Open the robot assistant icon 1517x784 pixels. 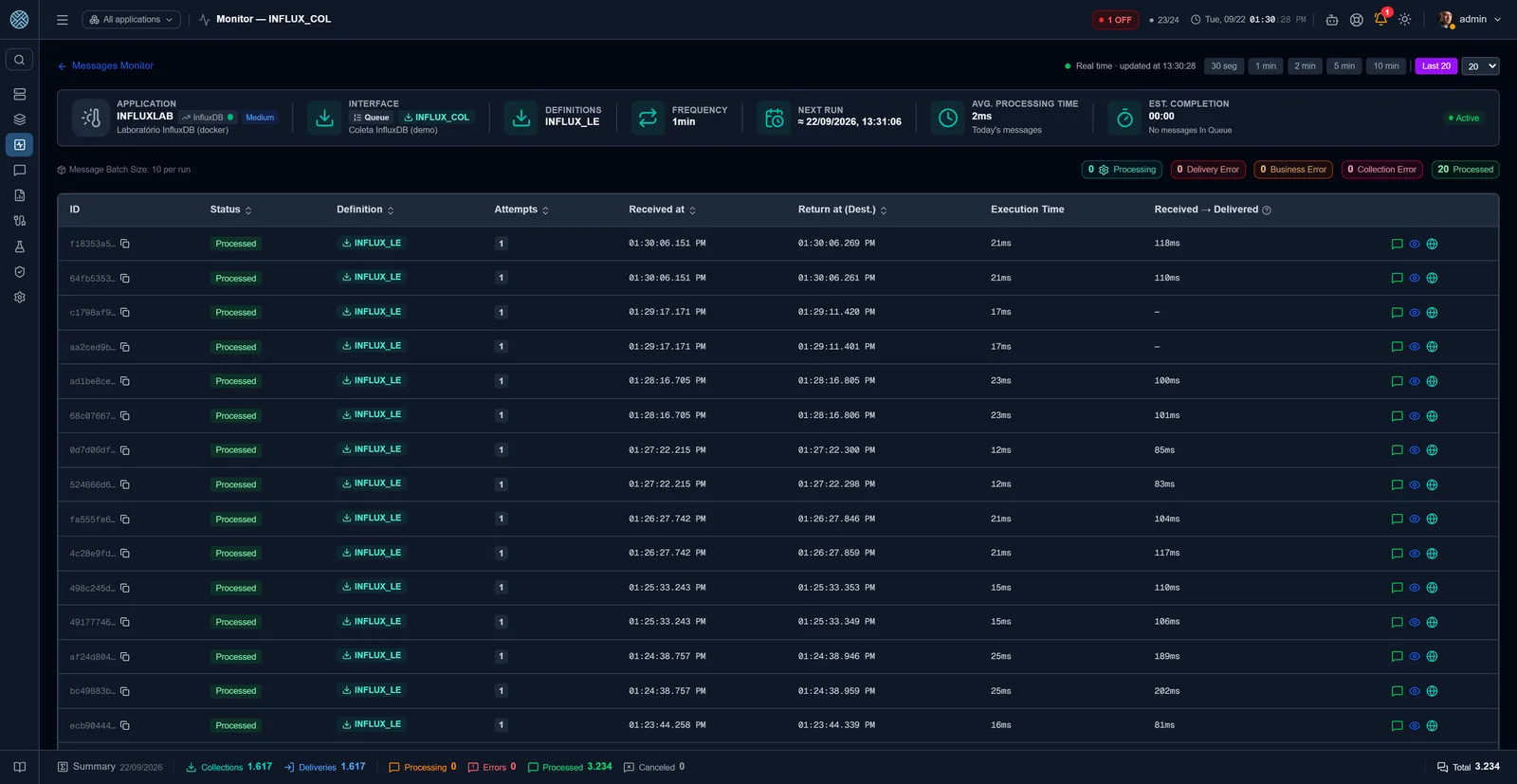(1332, 19)
